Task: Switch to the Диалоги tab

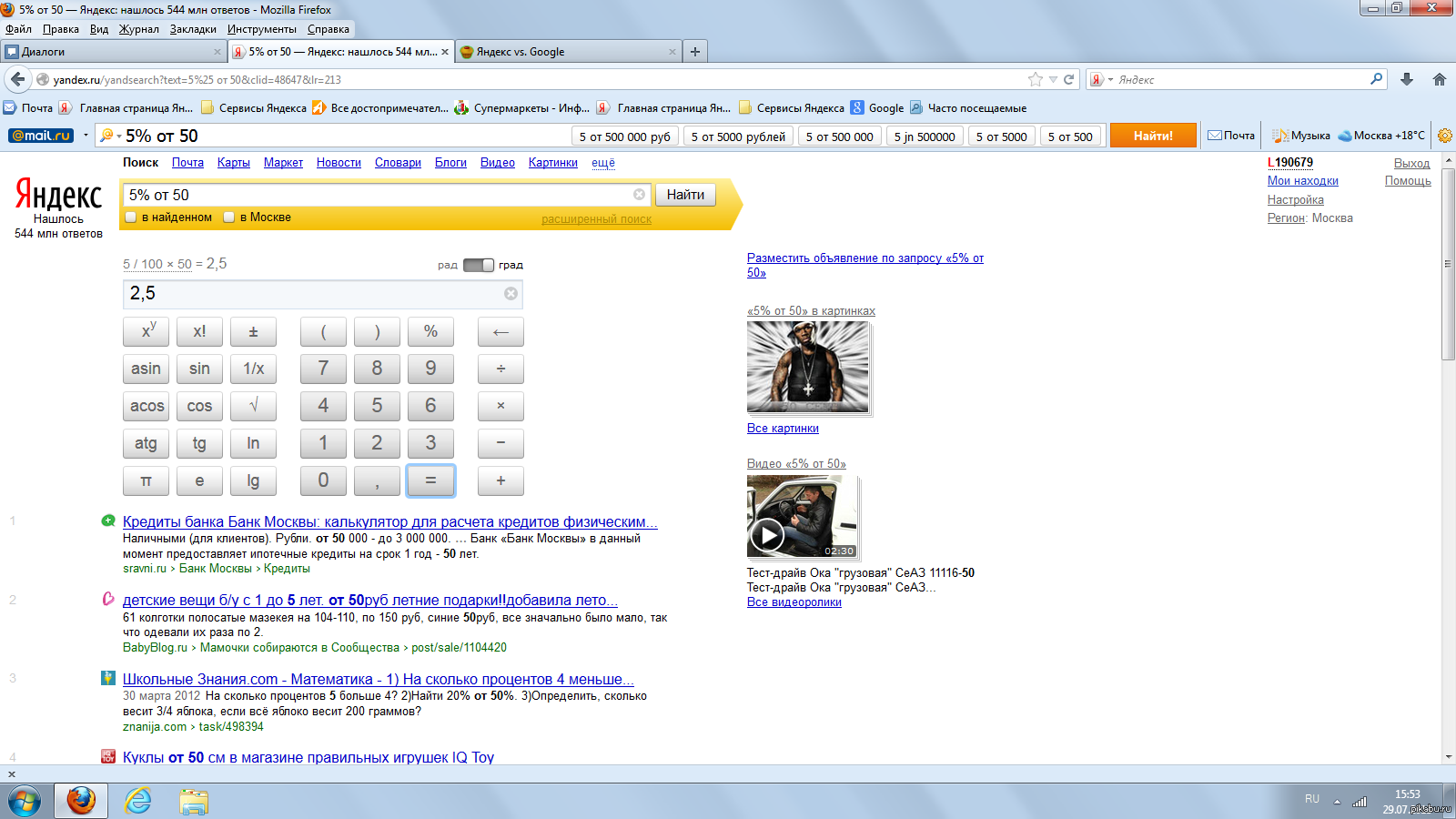Action: click(113, 52)
